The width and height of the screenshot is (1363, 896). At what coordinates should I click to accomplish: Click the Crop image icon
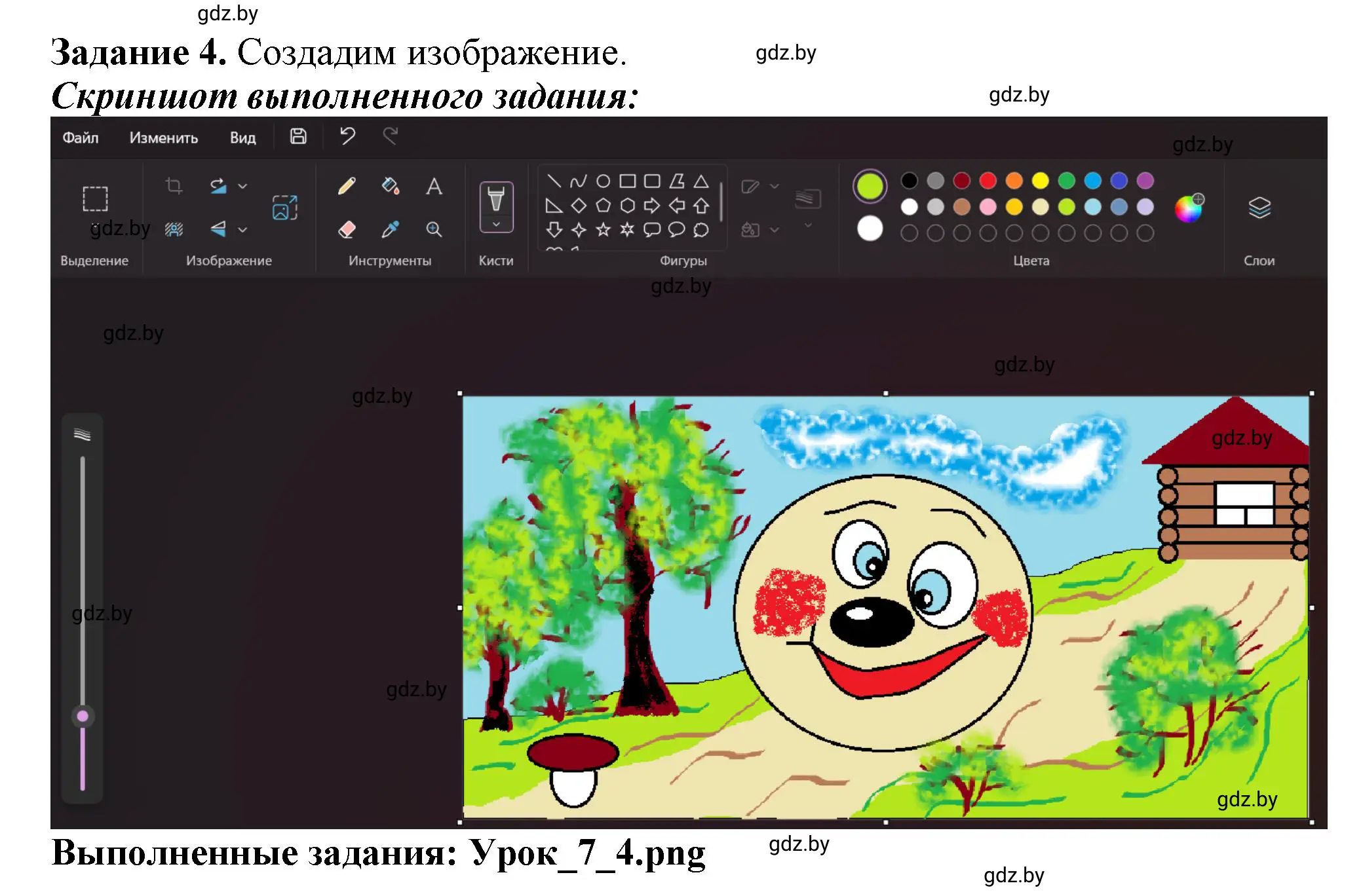tap(174, 186)
